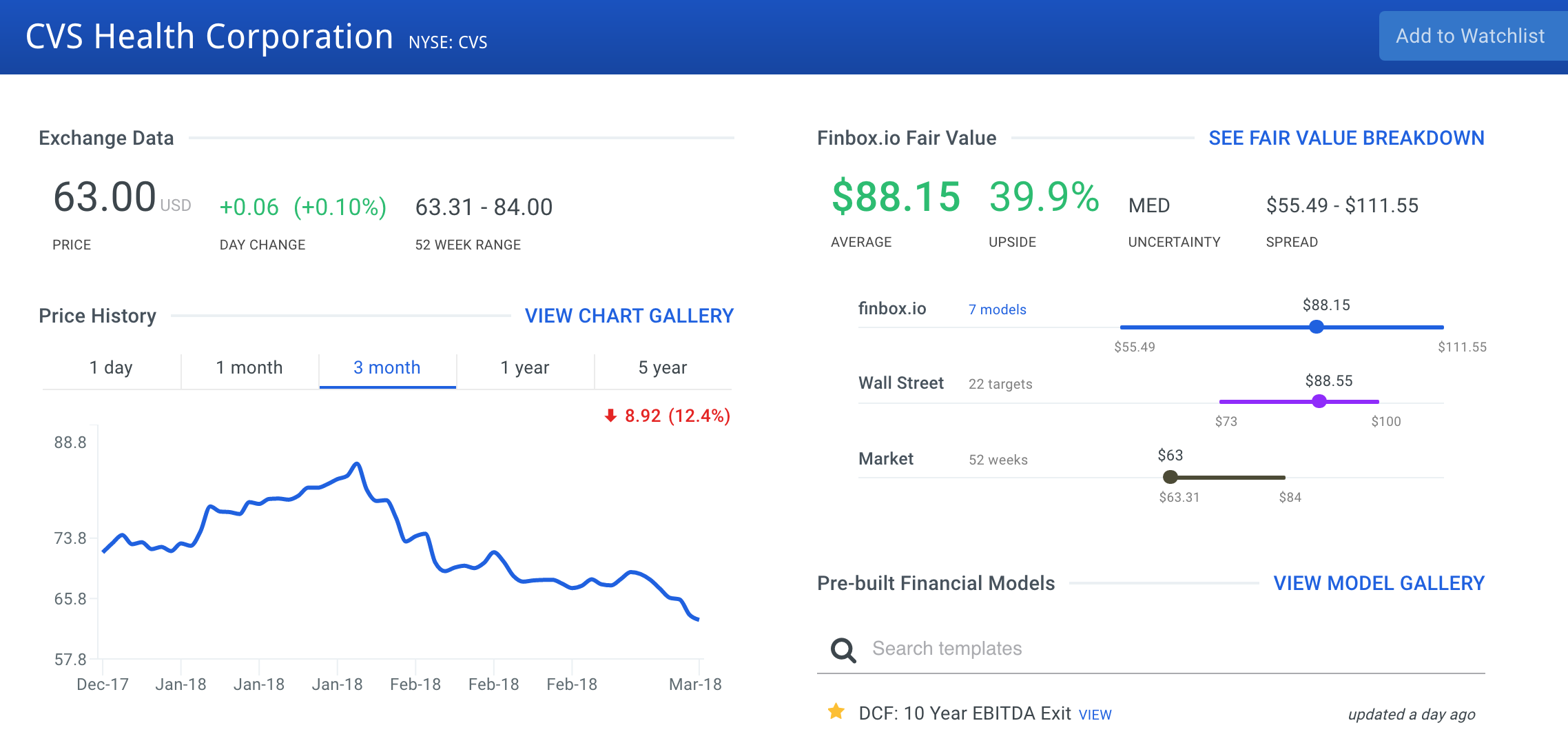Open View Model Gallery link
Viewport: 1568px width, 732px height.
pos(1379,583)
